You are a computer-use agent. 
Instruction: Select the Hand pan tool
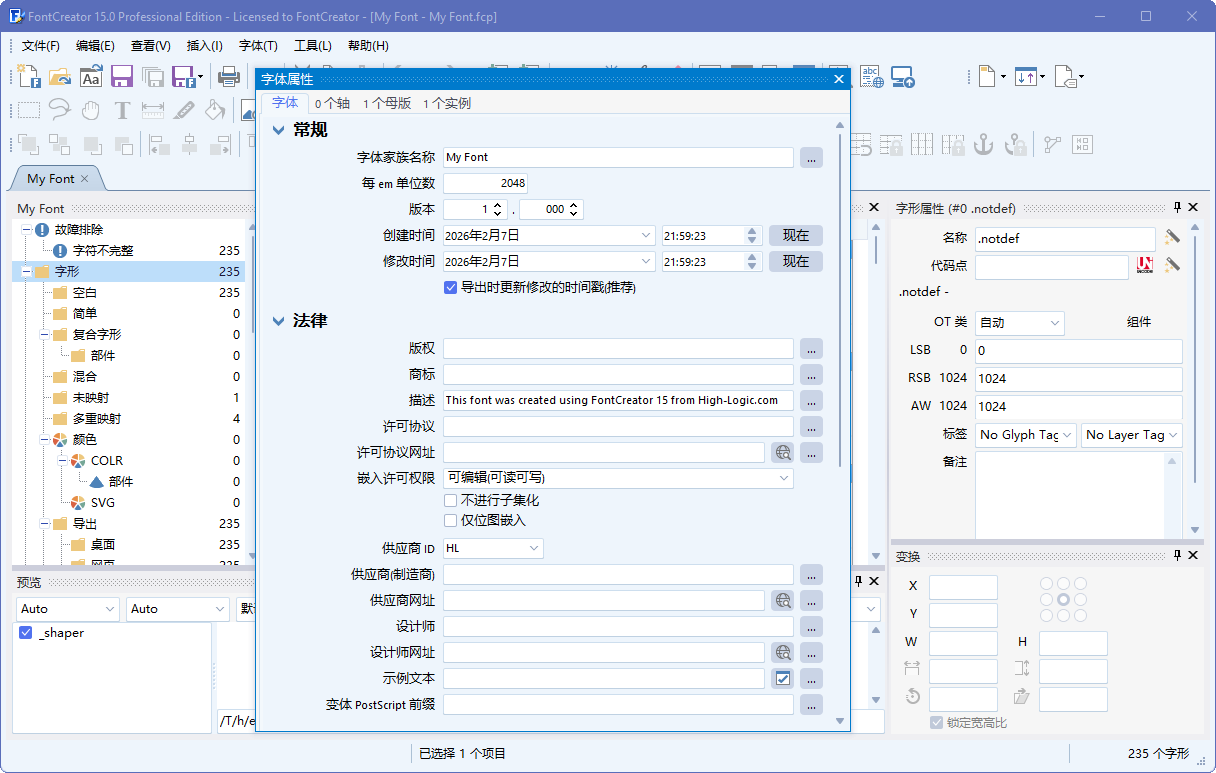pos(89,110)
